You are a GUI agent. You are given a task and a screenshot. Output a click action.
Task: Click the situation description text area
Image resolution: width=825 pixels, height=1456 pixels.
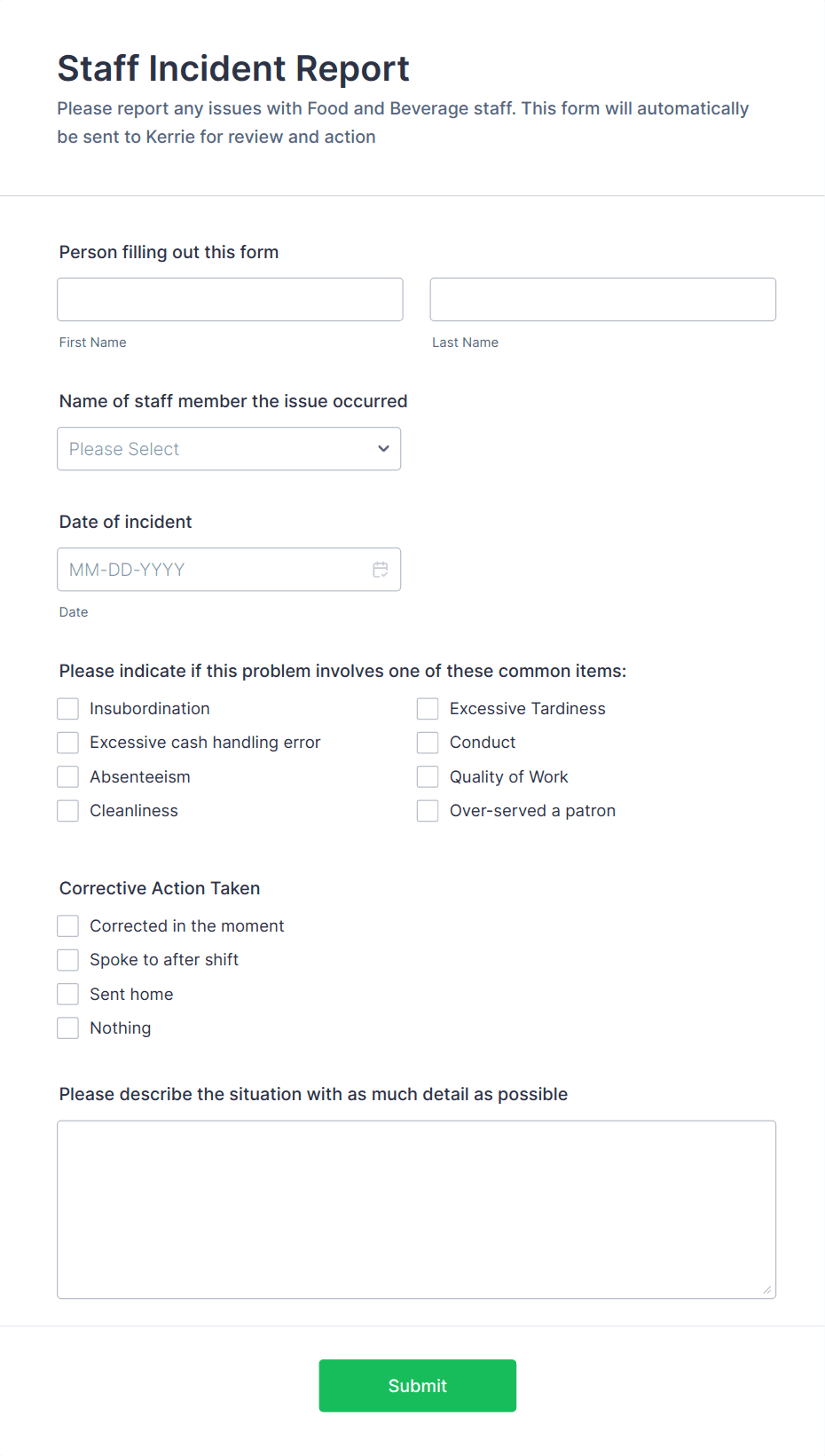tap(416, 1208)
